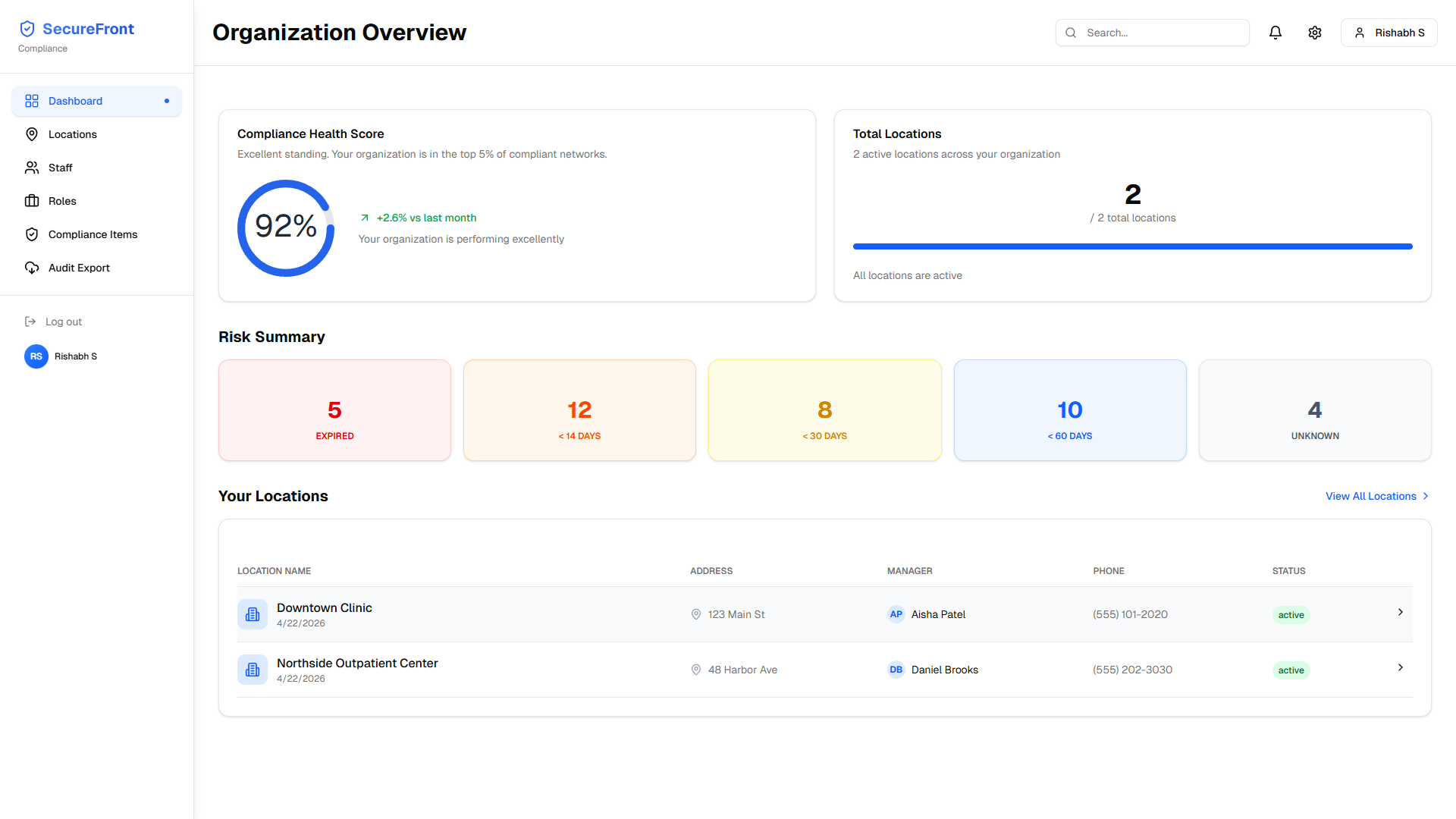Click Aisha Patel's AP avatar badge

pos(896,614)
